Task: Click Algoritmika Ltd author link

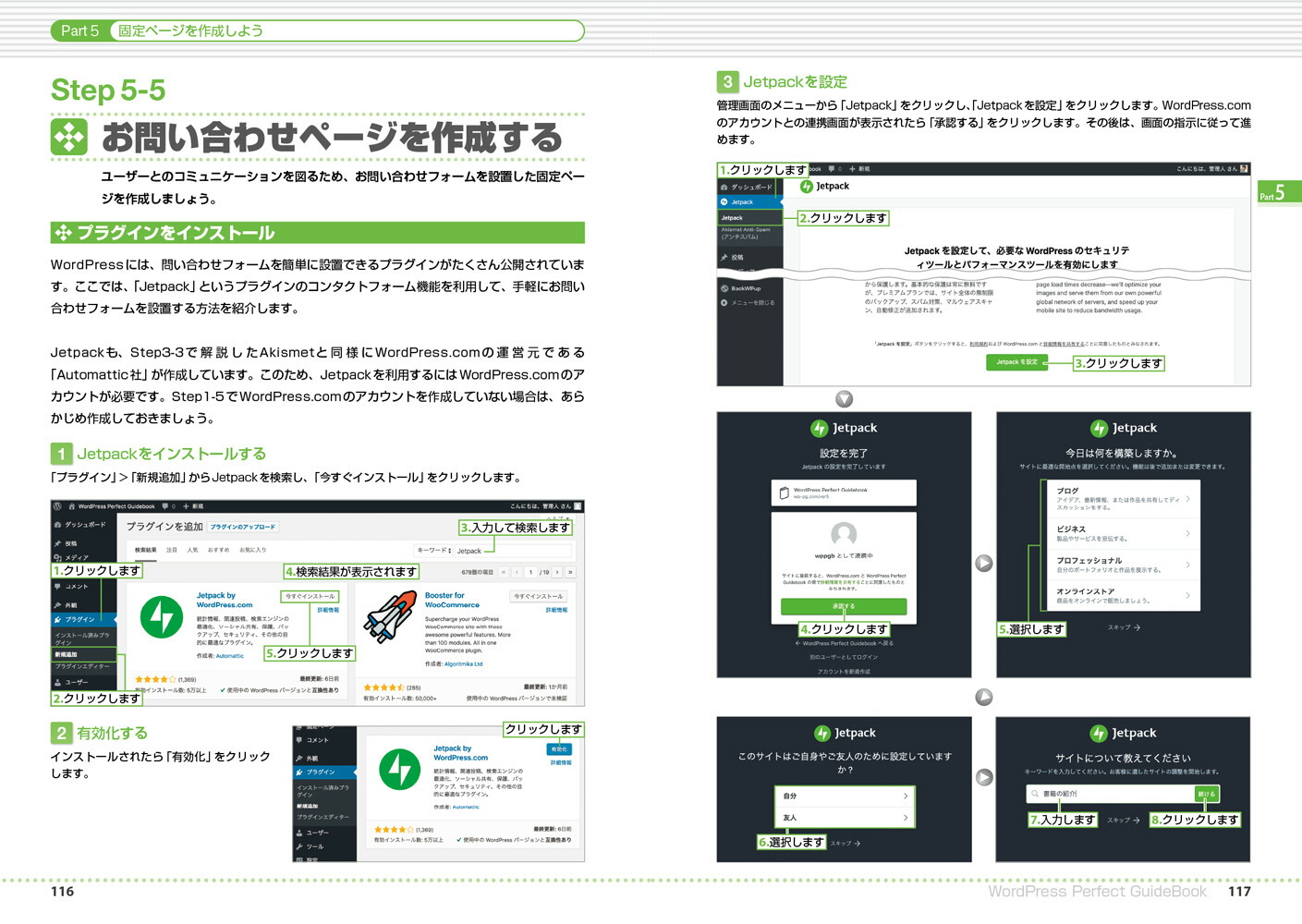Action: 464,663
